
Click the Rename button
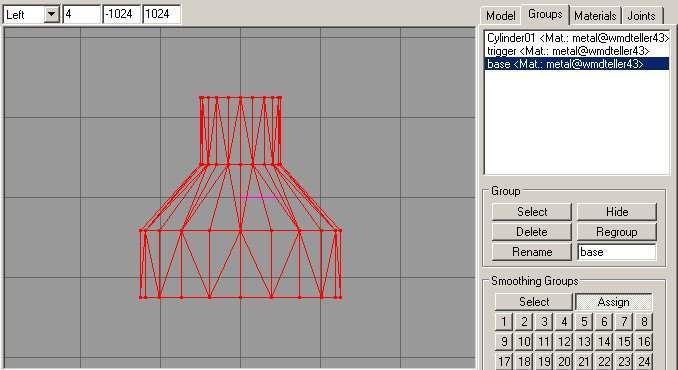click(532, 252)
